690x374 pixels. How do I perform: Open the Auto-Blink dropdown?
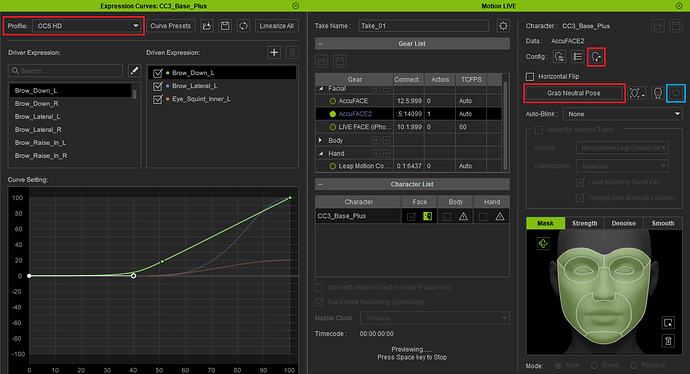tap(622, 114)
